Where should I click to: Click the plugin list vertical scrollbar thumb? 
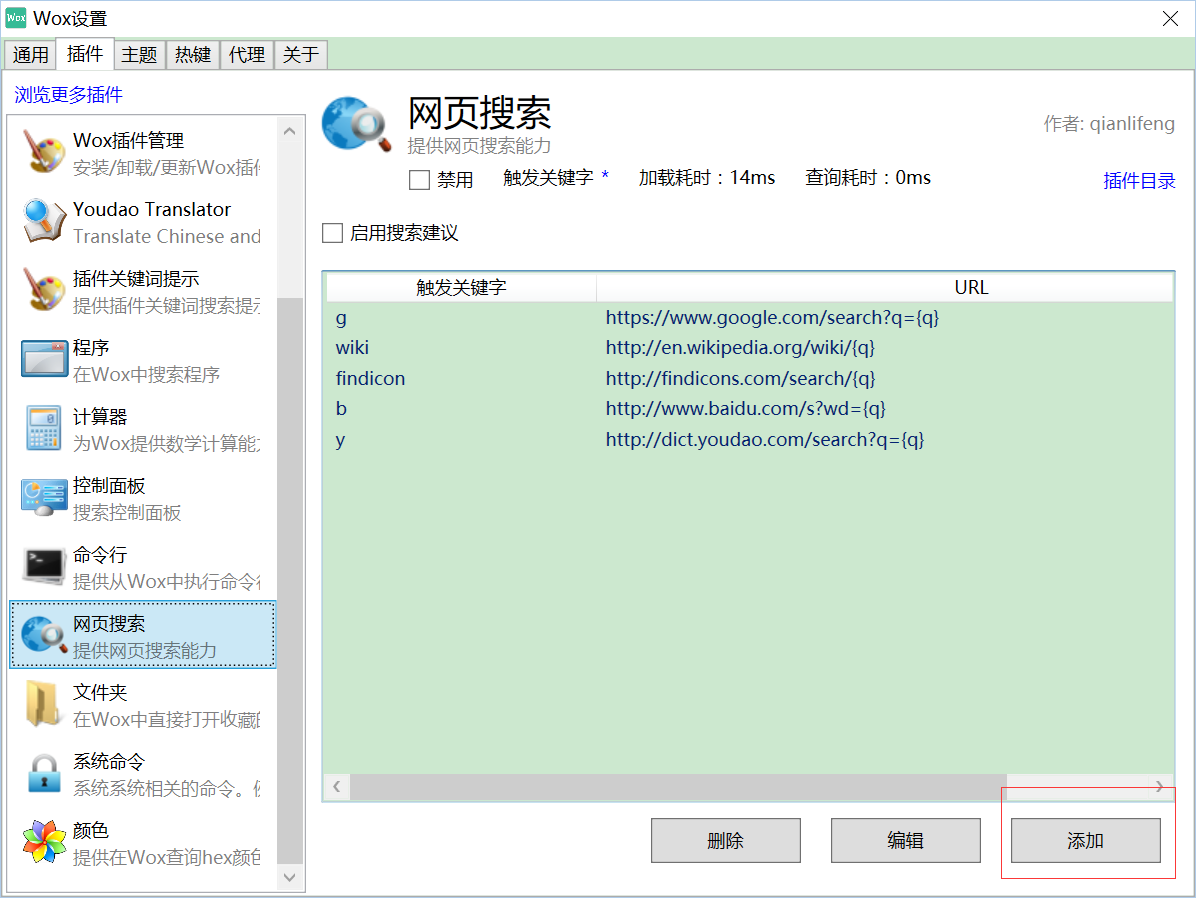[x=289, y=582]
